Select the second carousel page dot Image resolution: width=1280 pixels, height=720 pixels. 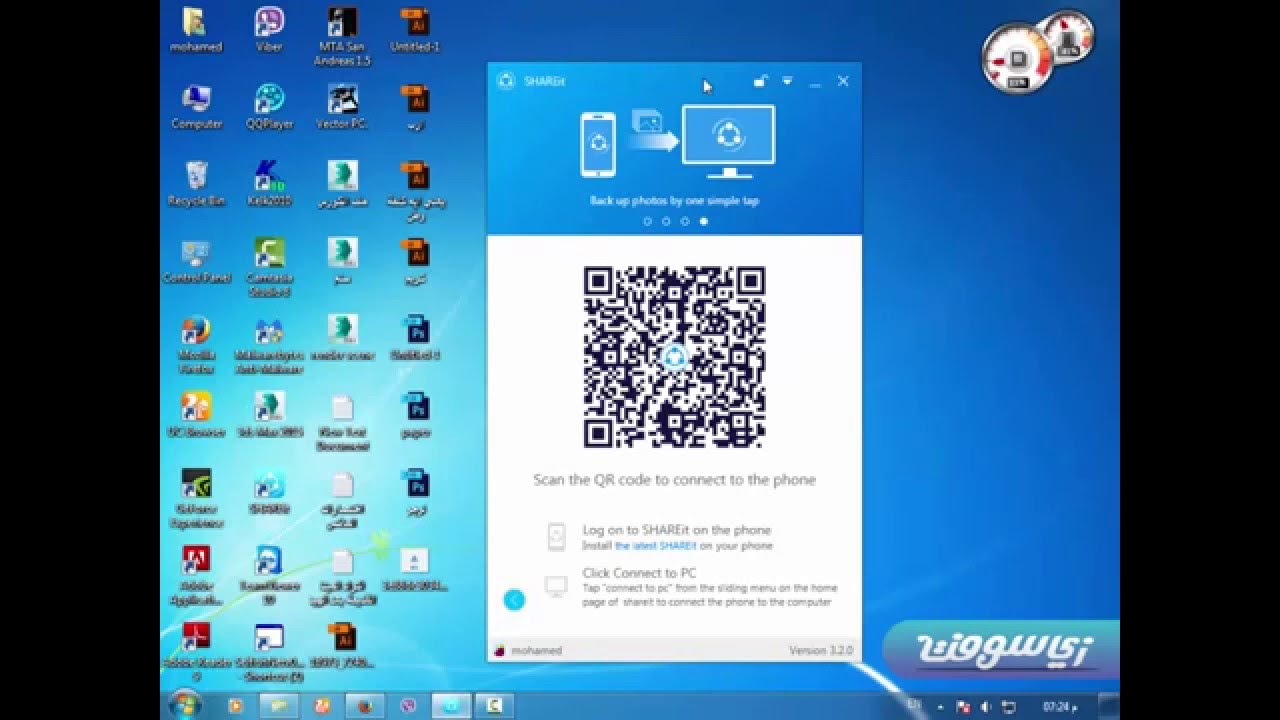click(x=666, y=221)
